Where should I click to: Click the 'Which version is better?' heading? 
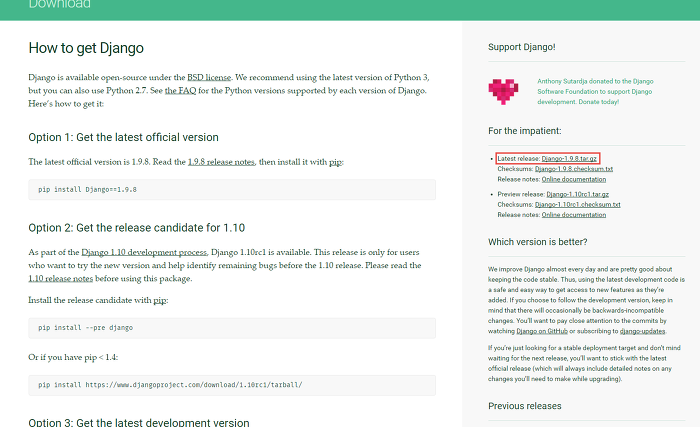538,242
